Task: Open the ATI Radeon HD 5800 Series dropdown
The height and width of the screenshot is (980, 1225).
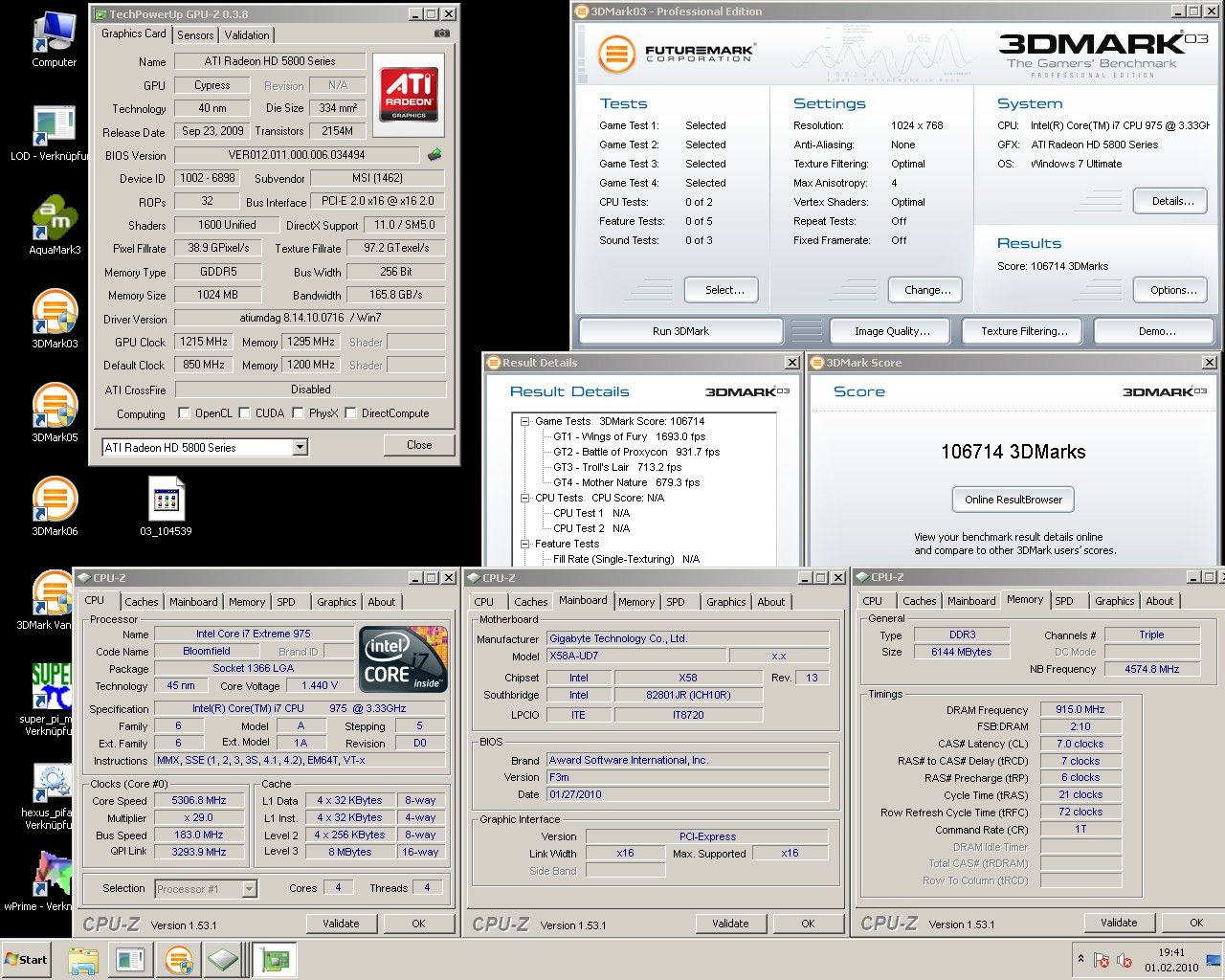Action: tap(300, 447)
